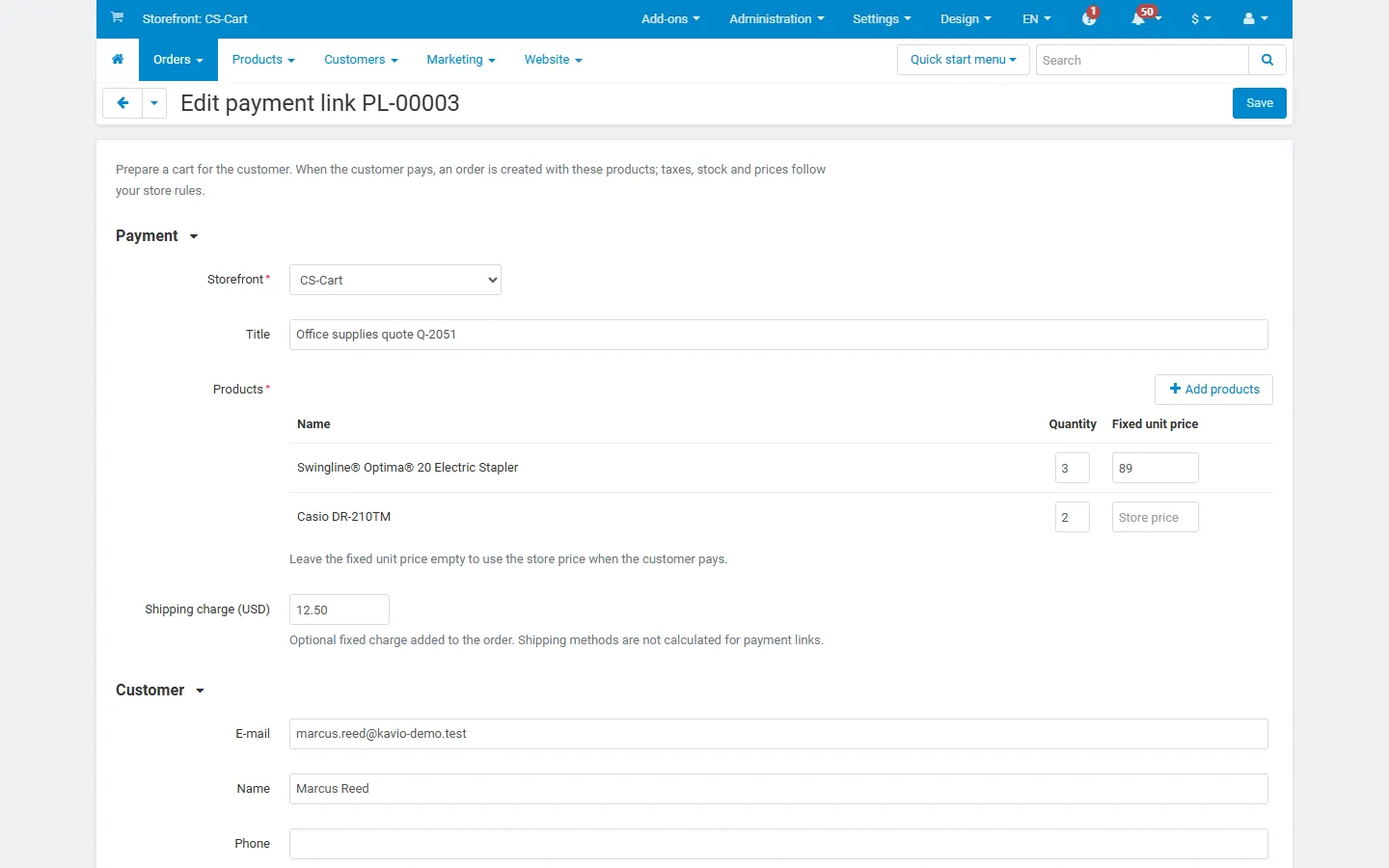Open the EN language selector

coord(1037,18)
